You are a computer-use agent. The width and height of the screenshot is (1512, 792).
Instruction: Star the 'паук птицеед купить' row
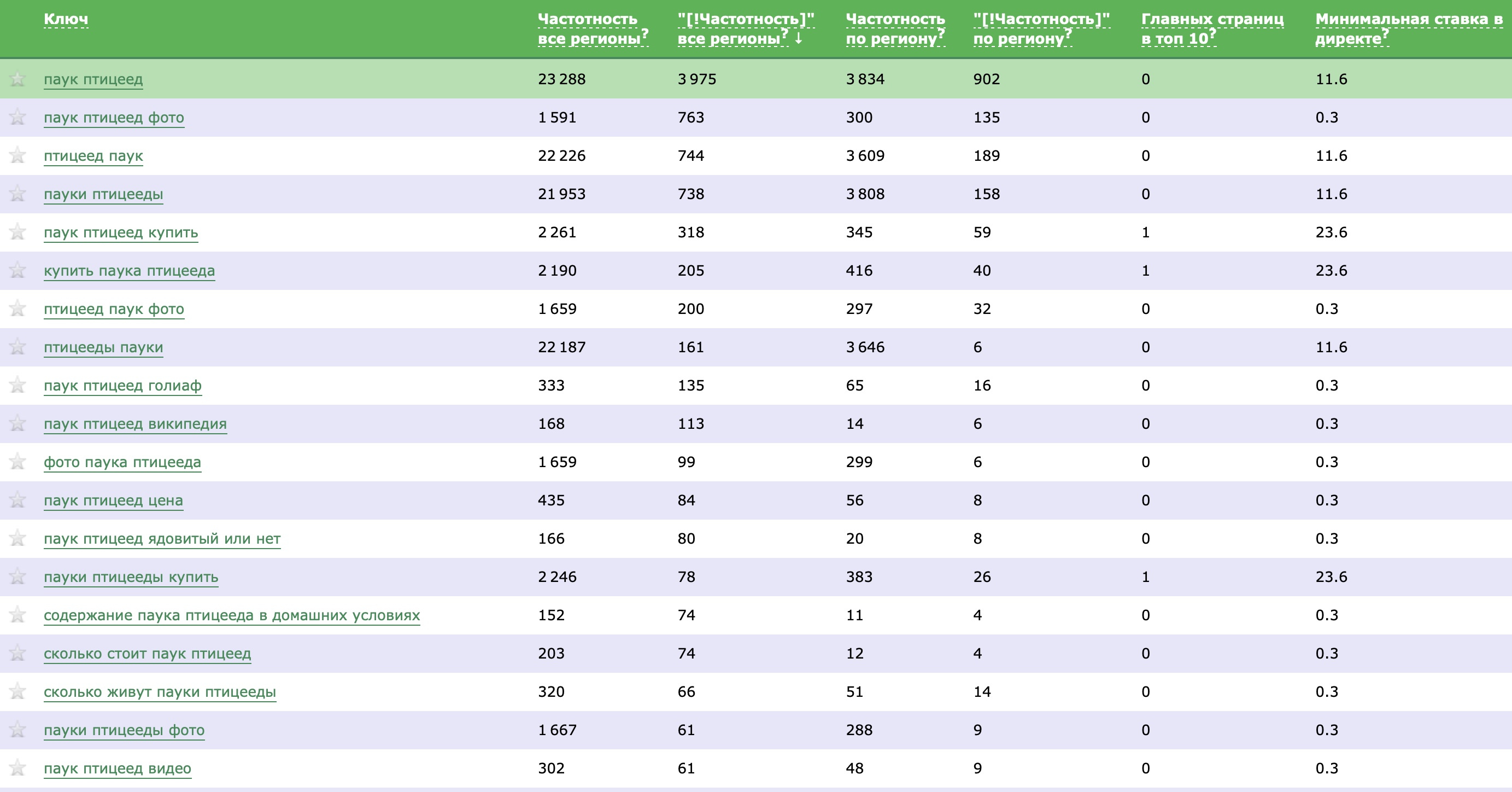(x=17, y=232)
